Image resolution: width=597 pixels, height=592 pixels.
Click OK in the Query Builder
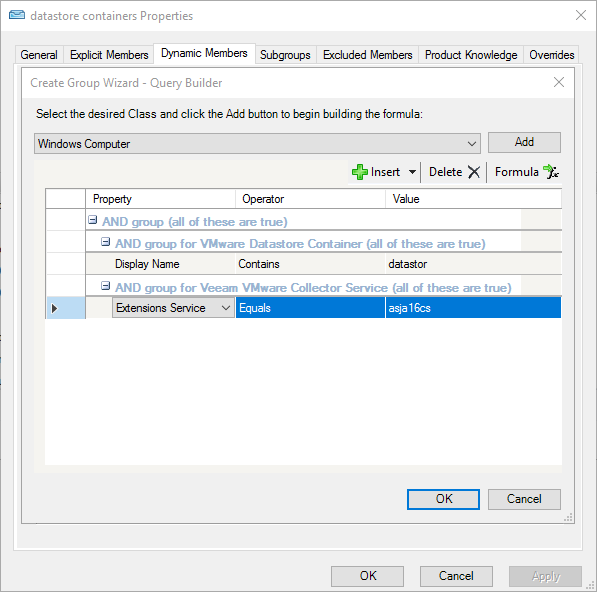443,499
